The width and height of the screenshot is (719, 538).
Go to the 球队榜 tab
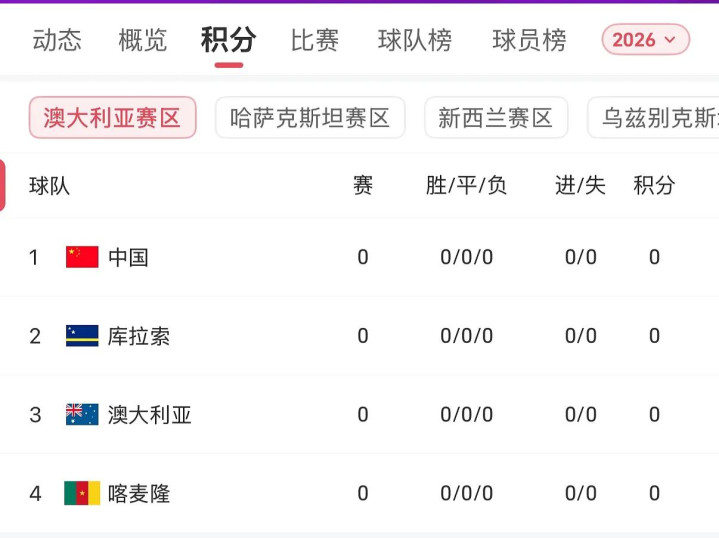click(x=415, y=40)
